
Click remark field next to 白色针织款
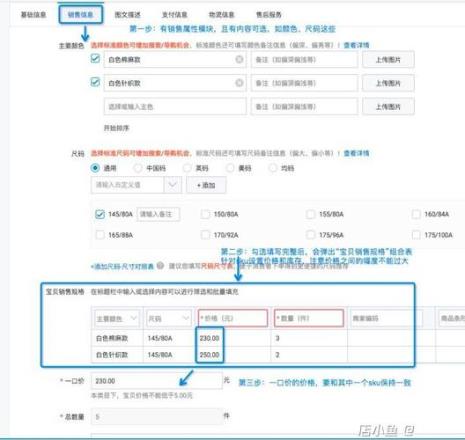[304, 83]
